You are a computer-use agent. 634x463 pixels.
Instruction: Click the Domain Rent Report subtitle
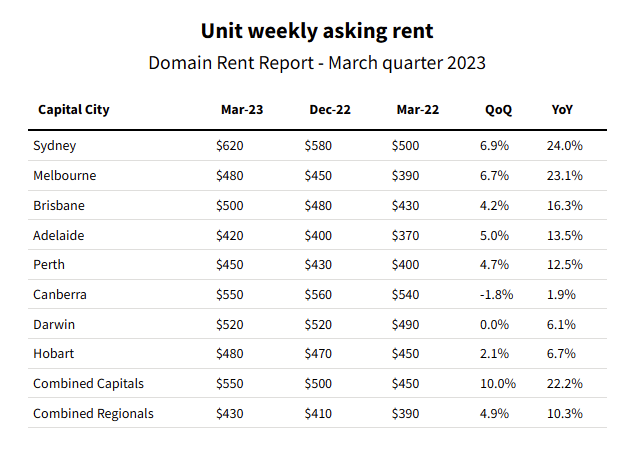[317, 62]
